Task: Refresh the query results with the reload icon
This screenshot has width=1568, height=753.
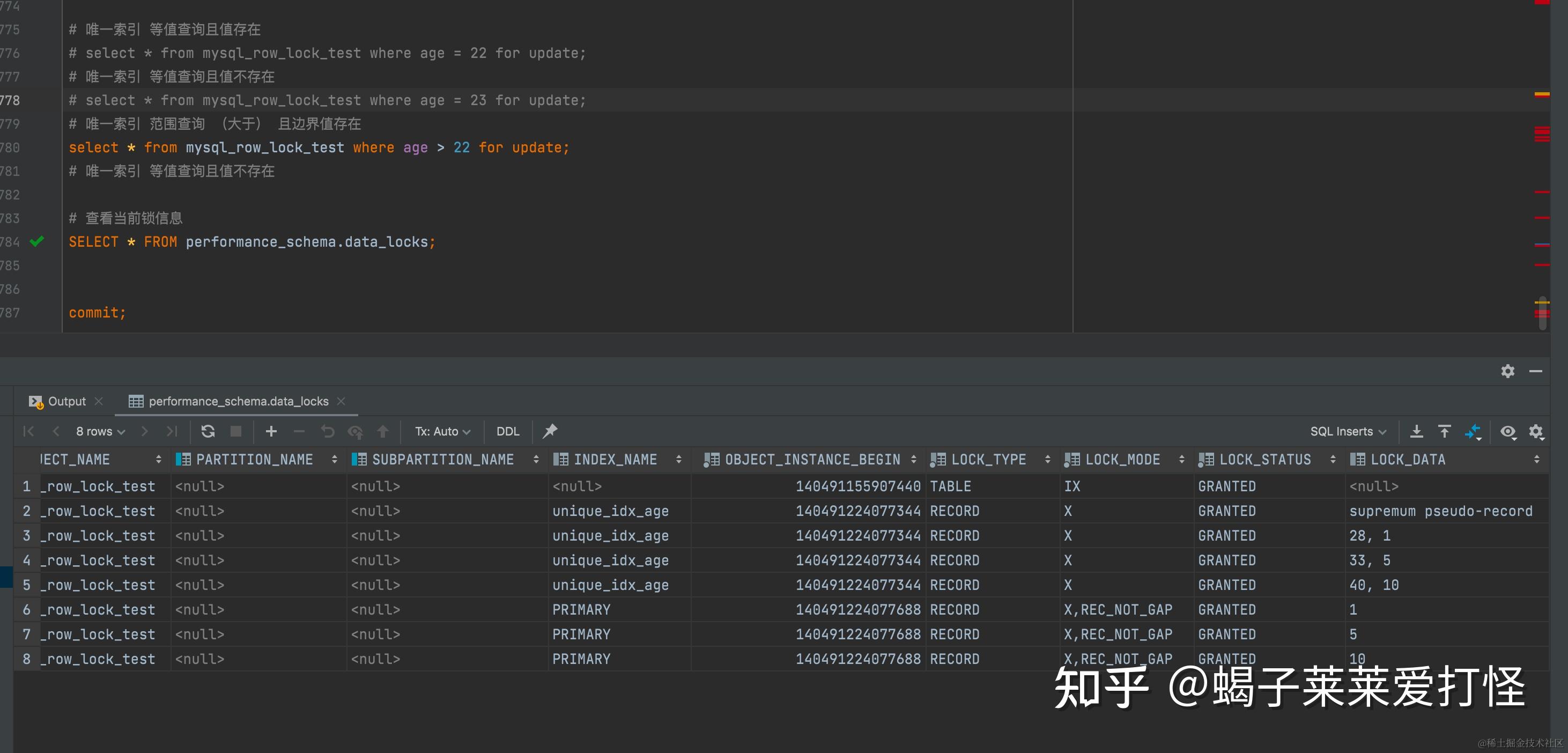Action: (x=208, y=431)
